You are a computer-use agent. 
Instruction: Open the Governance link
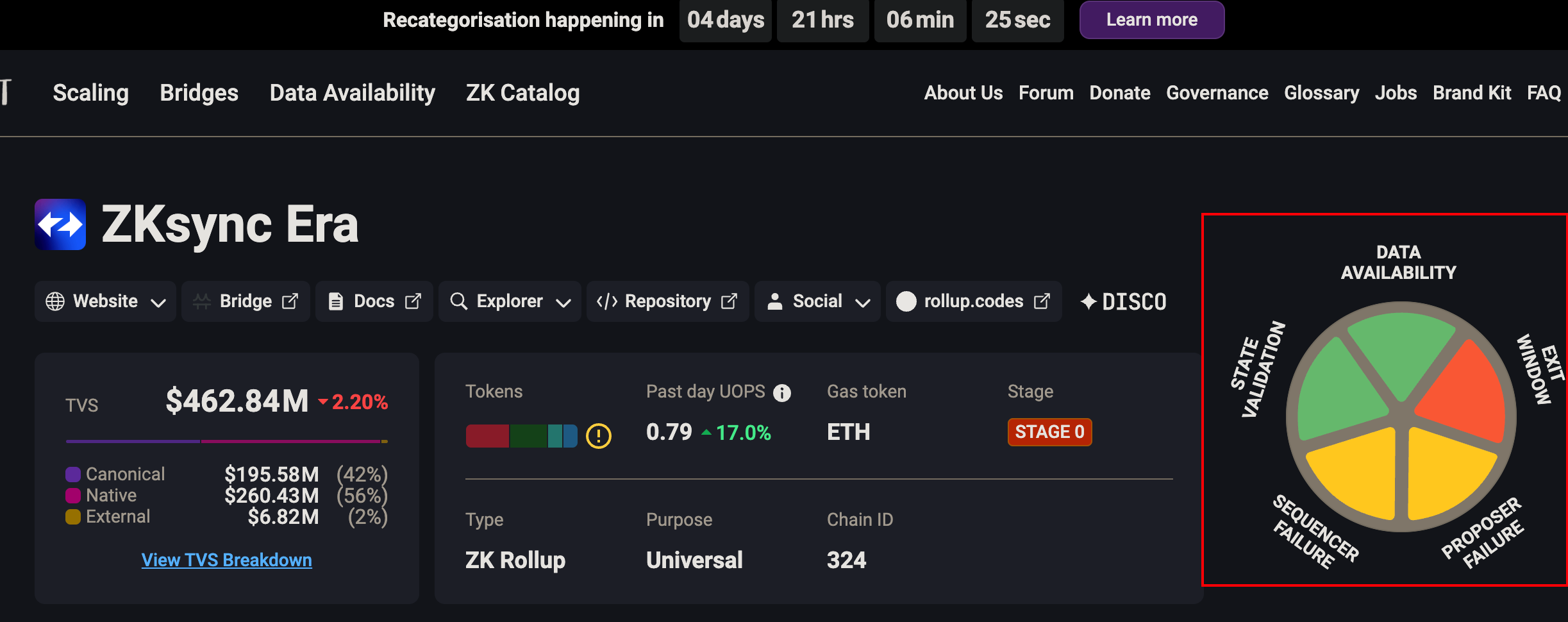click(x=1217, y=93)
